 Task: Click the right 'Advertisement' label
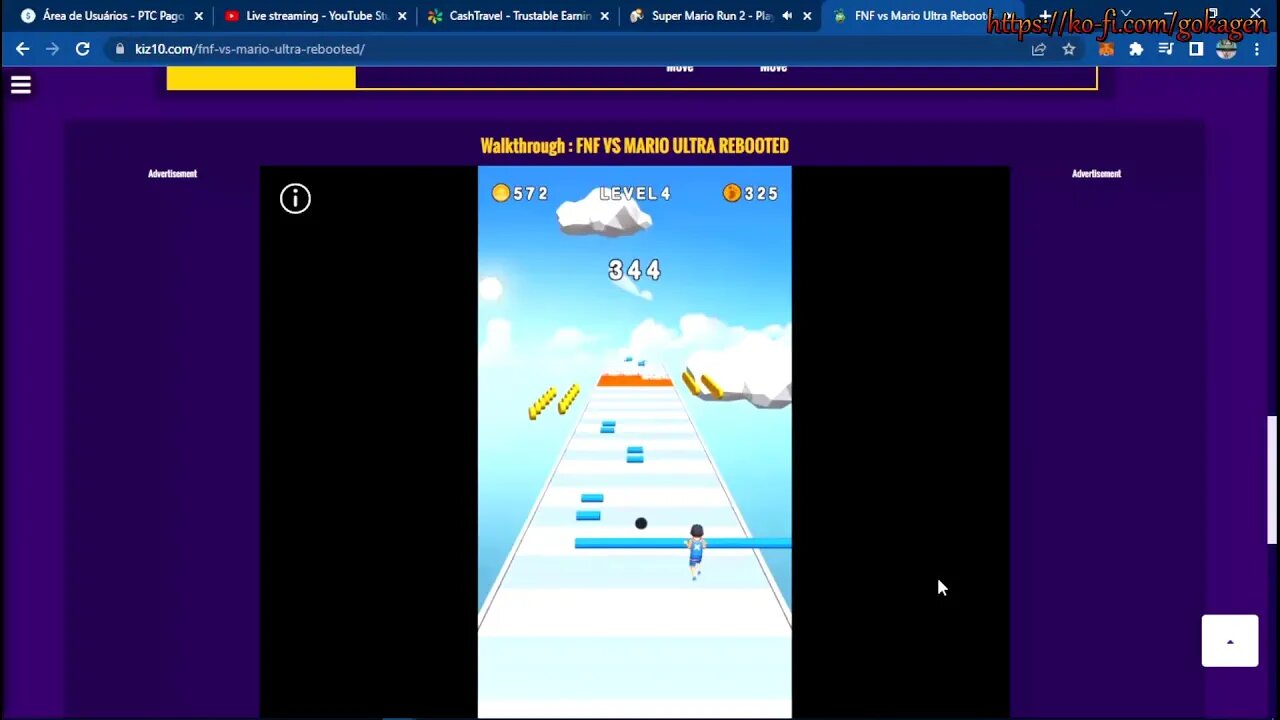tap(1096, 174)
